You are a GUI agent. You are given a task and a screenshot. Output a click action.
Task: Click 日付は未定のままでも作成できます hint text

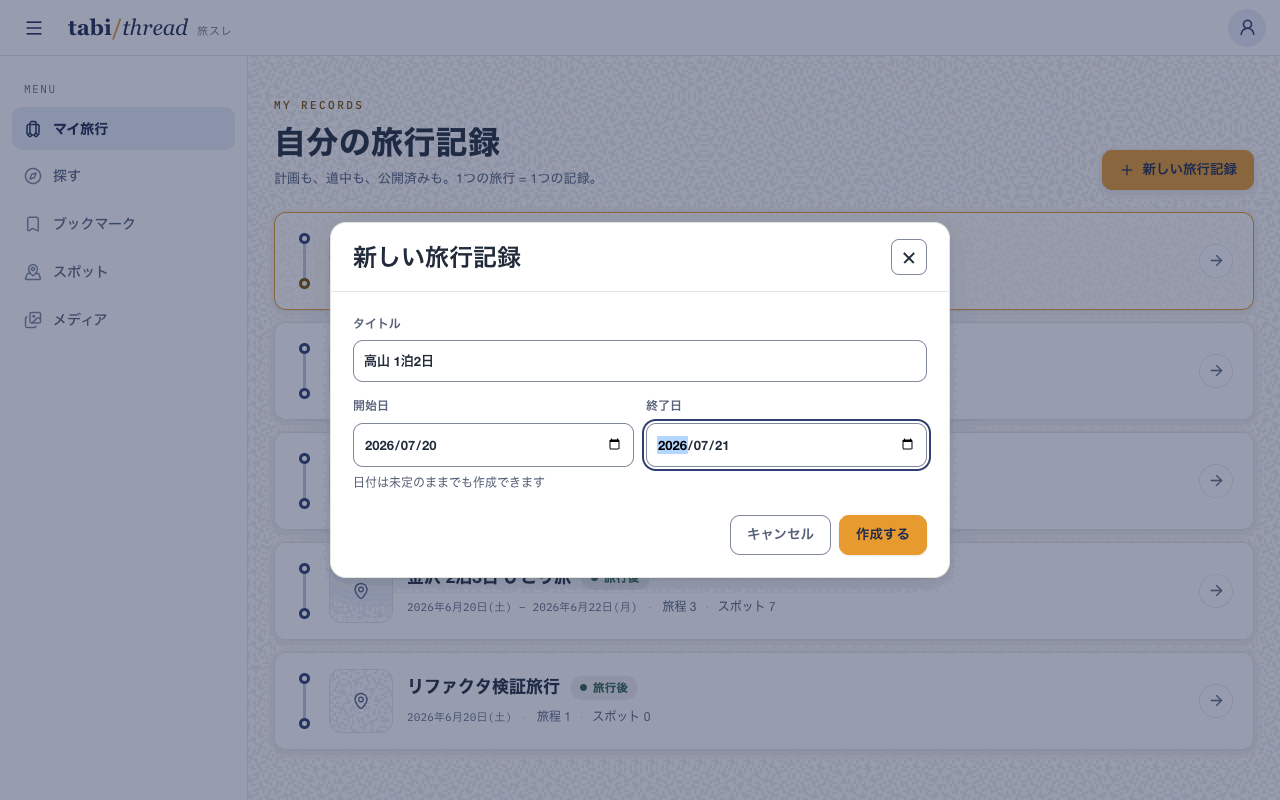(449, 482)
